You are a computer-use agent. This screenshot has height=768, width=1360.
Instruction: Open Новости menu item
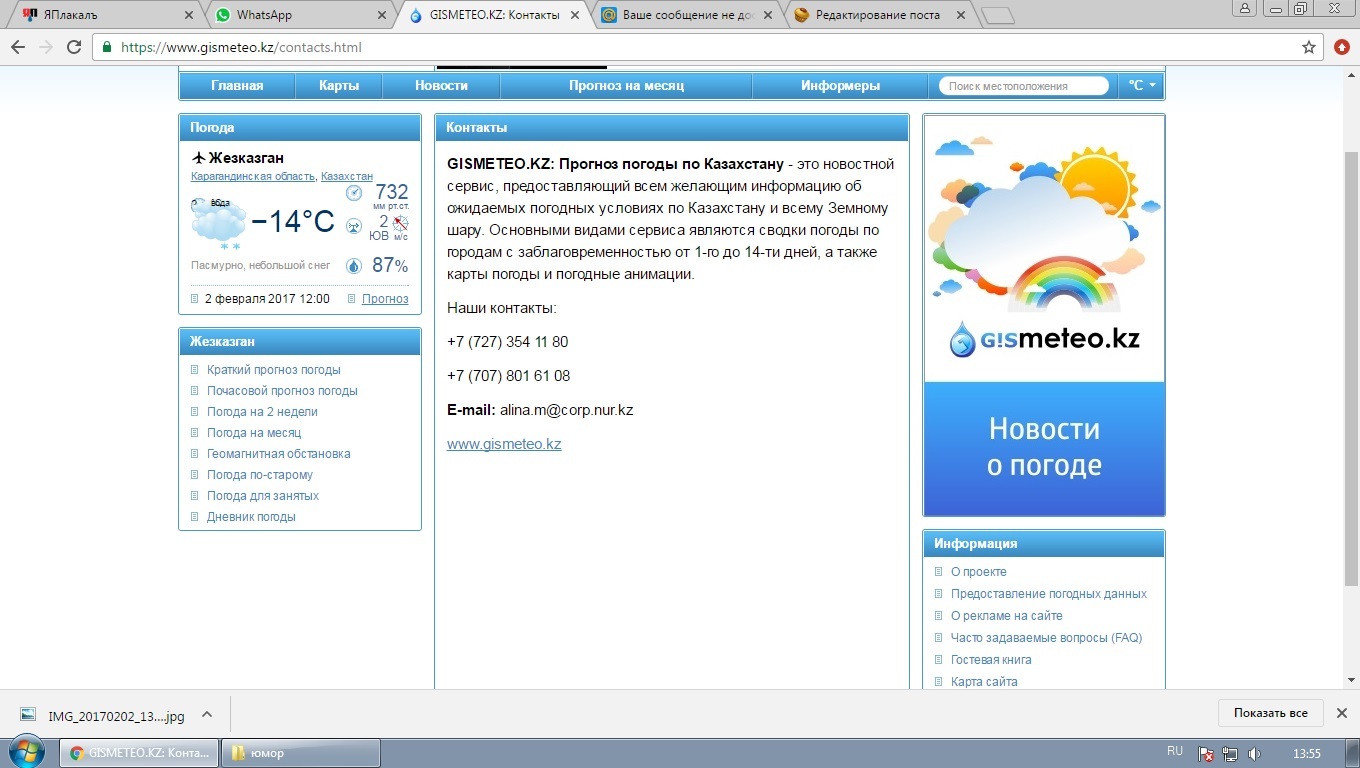click(x=441, y=86)
